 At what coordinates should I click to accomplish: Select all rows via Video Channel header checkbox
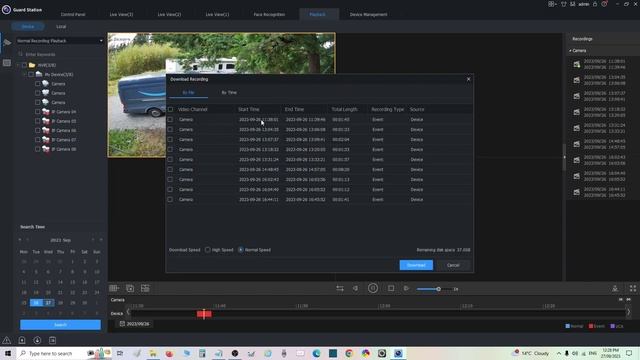tap(170, 109)
